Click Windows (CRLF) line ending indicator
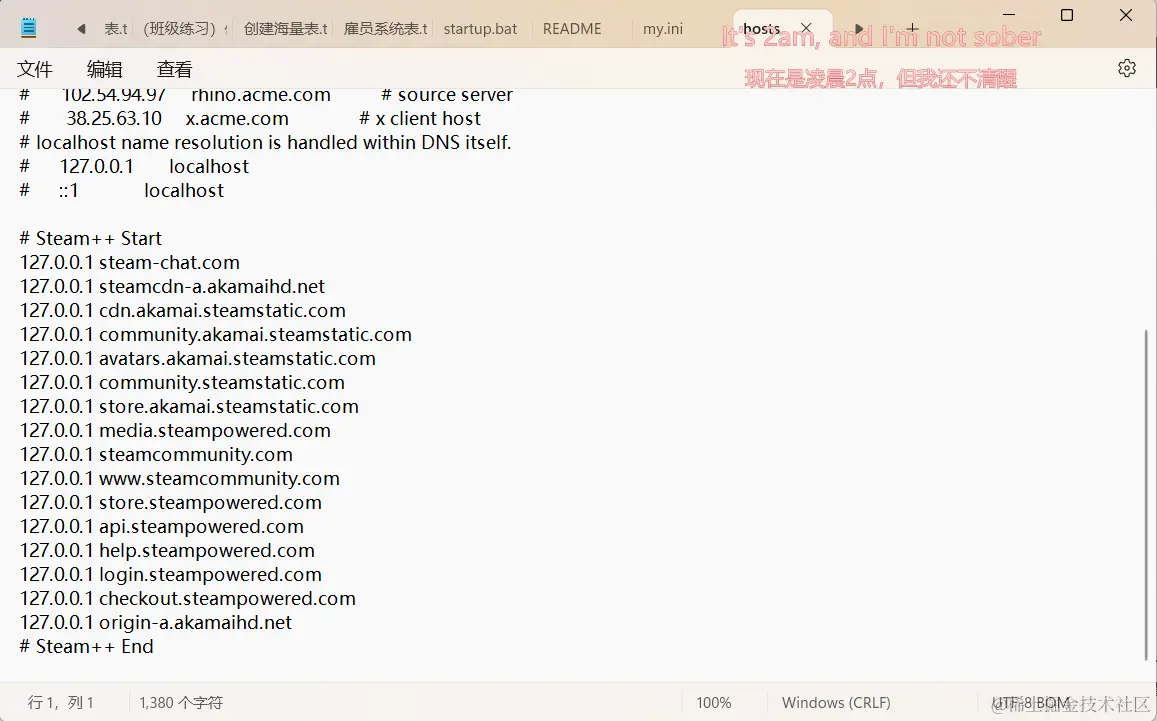 (836, 703)
